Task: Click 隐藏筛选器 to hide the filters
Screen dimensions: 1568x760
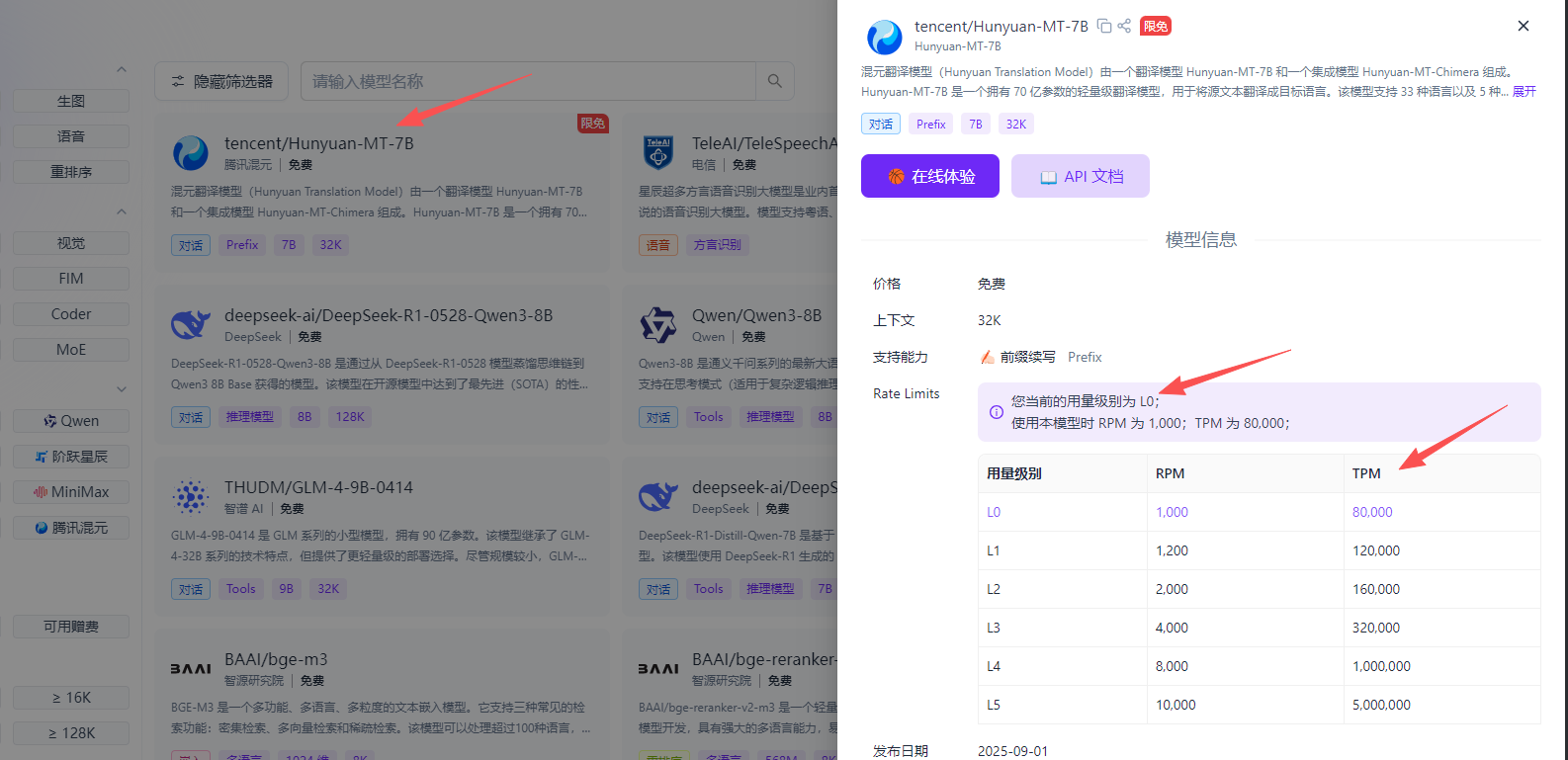Action: point(221,81)
